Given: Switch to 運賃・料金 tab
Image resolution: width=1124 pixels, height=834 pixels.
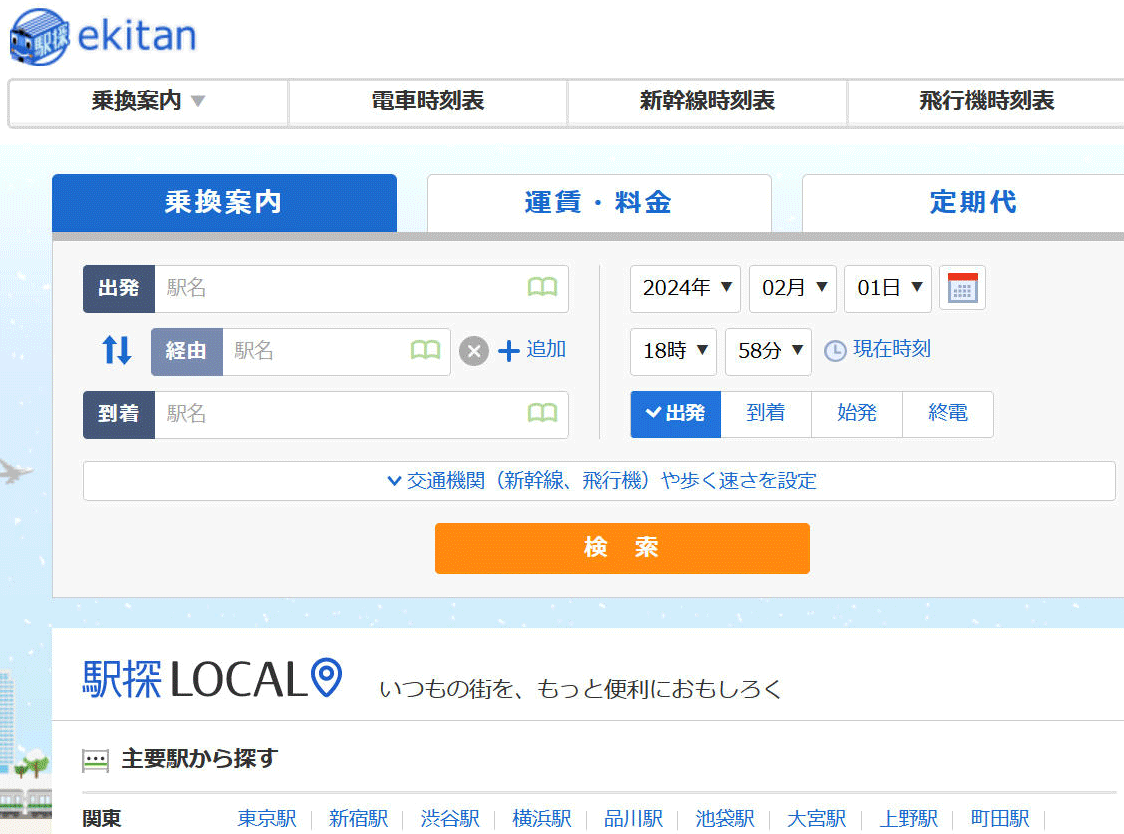Looking at the screenshot, I should [x=598, y=203].
